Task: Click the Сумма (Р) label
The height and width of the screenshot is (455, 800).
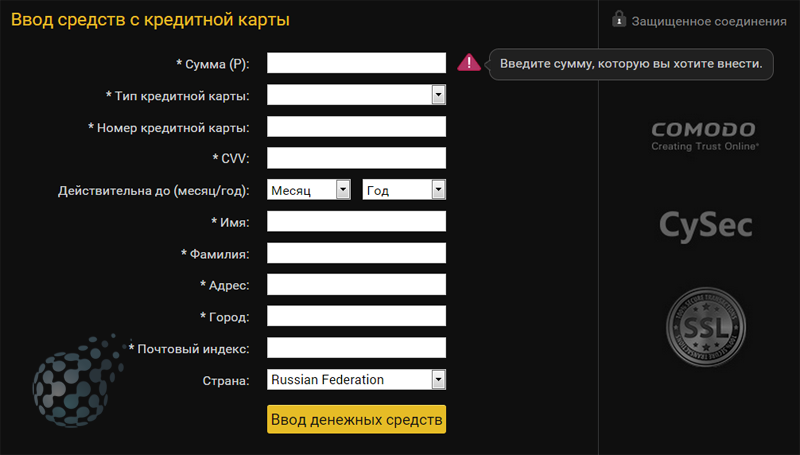Action: coord(213,64)
